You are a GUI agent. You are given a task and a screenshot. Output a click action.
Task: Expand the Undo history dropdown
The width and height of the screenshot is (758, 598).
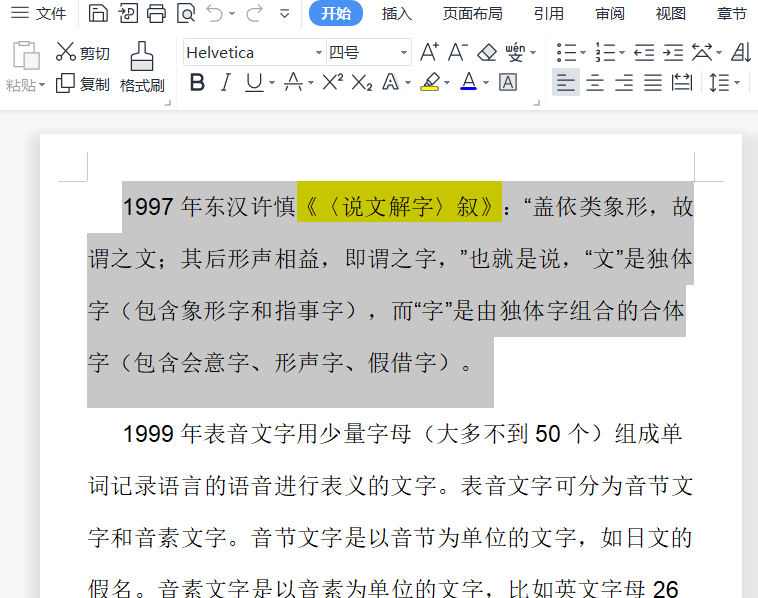(x=232, y=14)
